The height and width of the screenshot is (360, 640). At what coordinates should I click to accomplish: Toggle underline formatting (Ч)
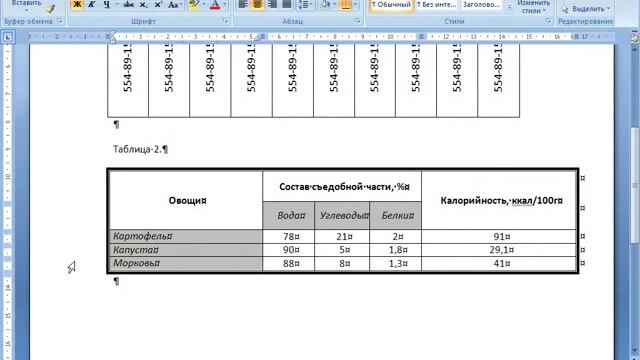coord(107,4)
